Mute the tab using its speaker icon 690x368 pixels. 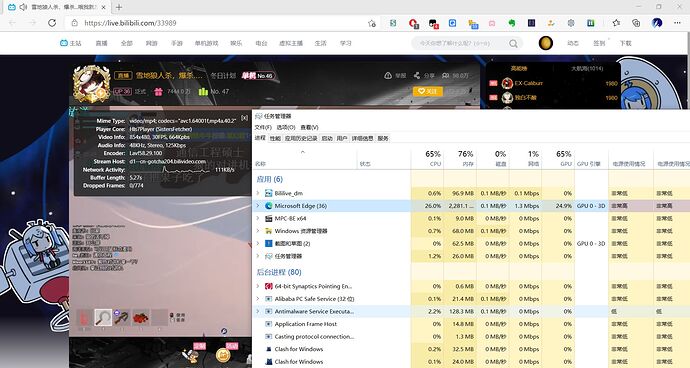pos(23,7)
